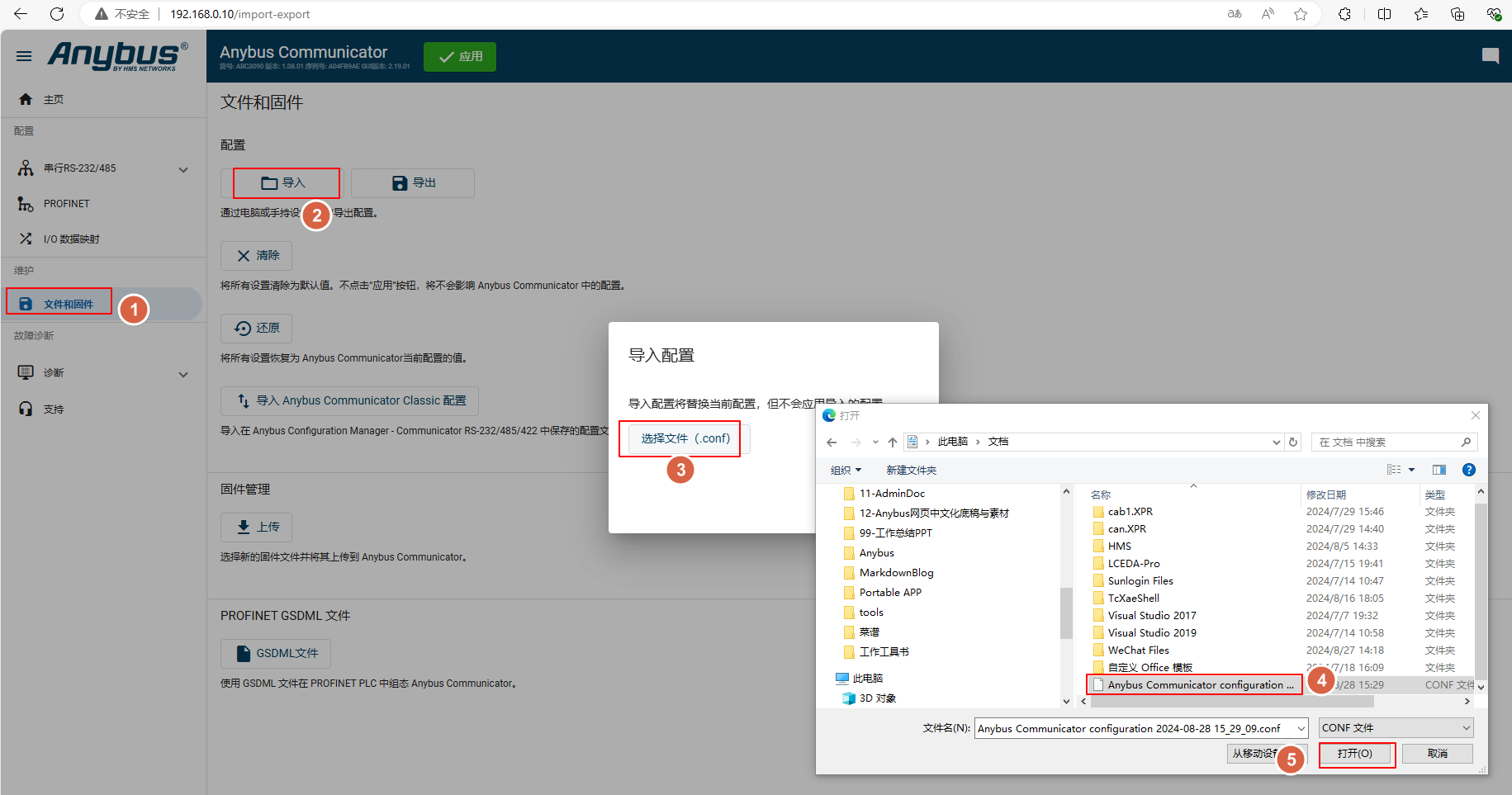Click the green 应用 apply button
The image size is (1512, 795).
(460, 56)
